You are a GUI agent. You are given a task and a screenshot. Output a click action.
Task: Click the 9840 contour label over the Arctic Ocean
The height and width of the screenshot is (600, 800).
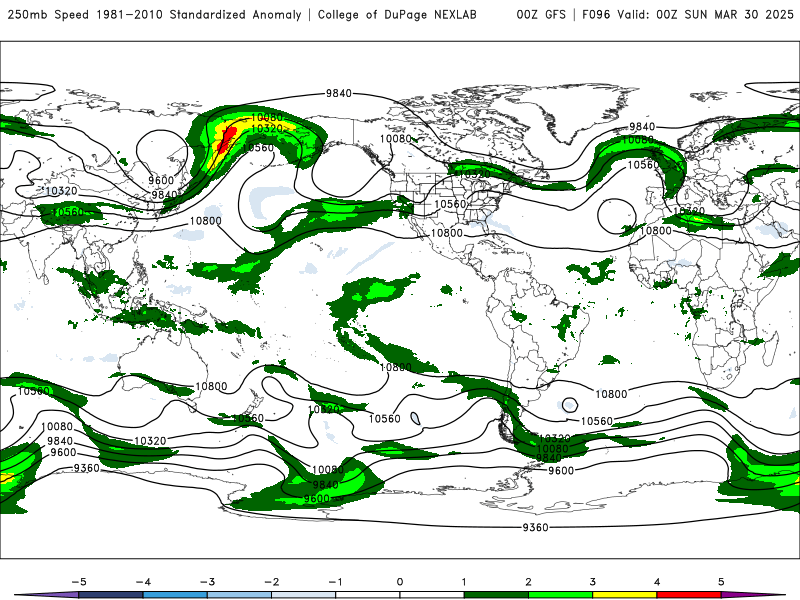point(339,93)
